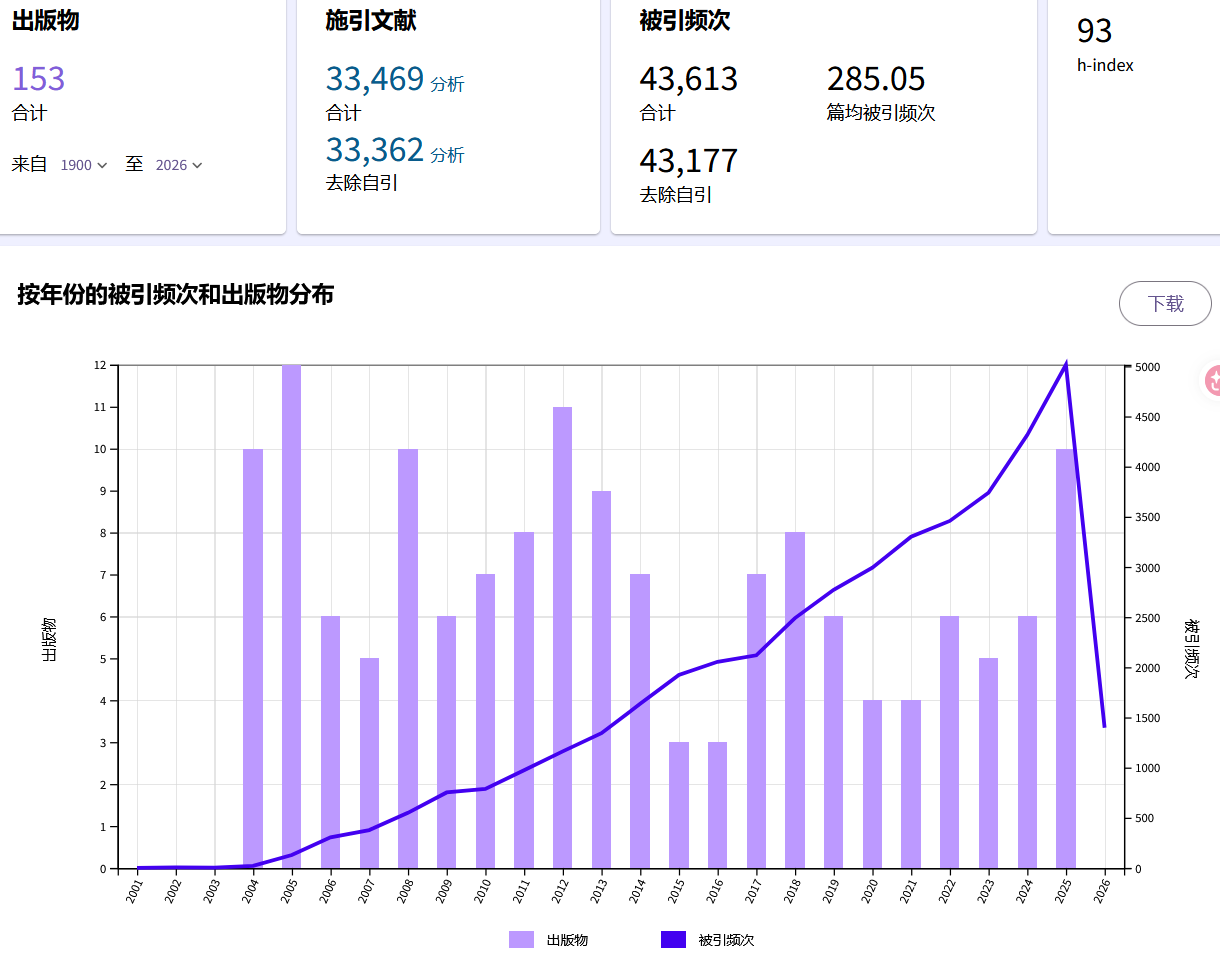
Task: Click 分析 next to 33,469
Action: tap(447, 85)
